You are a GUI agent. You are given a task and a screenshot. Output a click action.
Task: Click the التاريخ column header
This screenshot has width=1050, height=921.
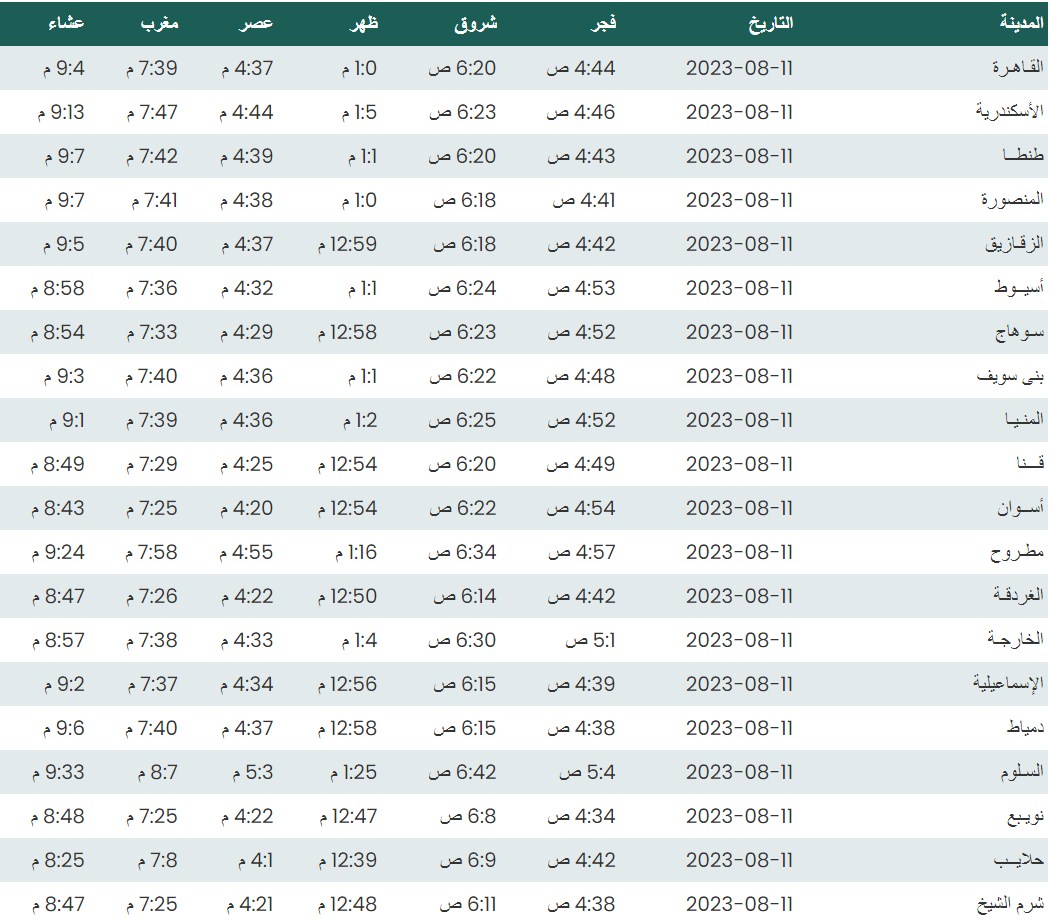(x=770, y=23)
